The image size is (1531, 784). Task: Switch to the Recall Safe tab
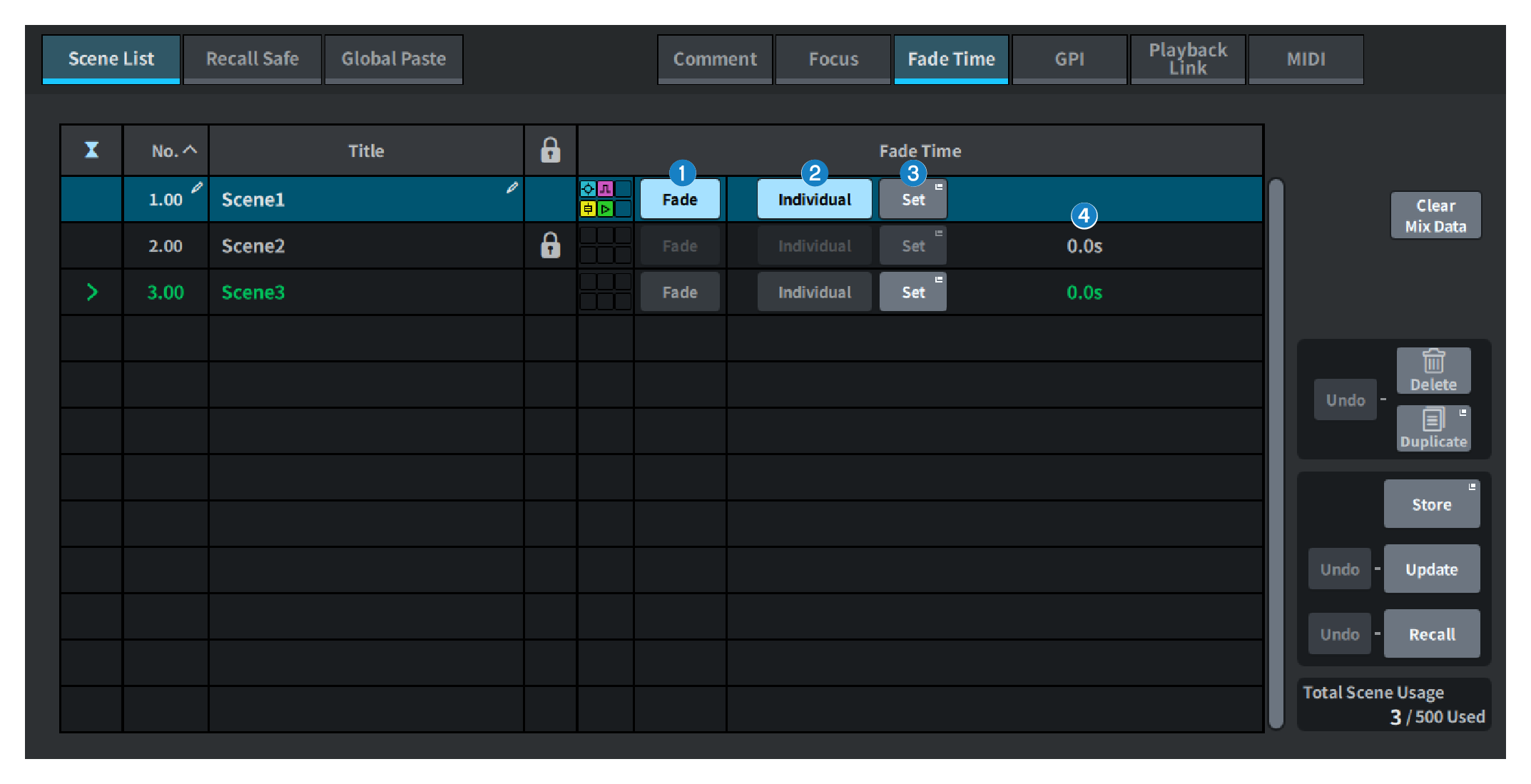252,59
